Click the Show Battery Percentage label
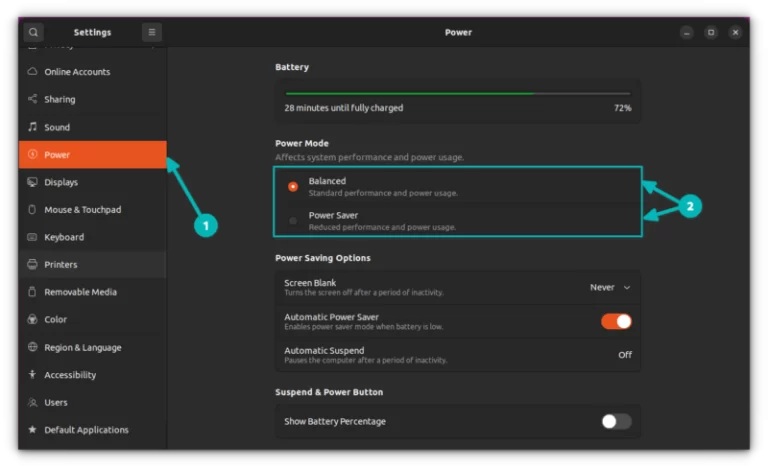The width and height of the screenshot is (768, 469). (335, 421)
